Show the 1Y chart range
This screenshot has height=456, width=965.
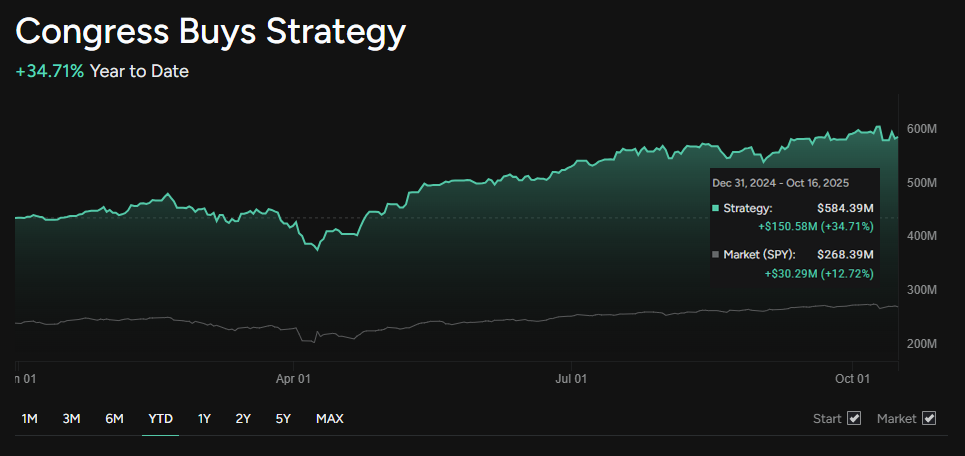(204, 418)
